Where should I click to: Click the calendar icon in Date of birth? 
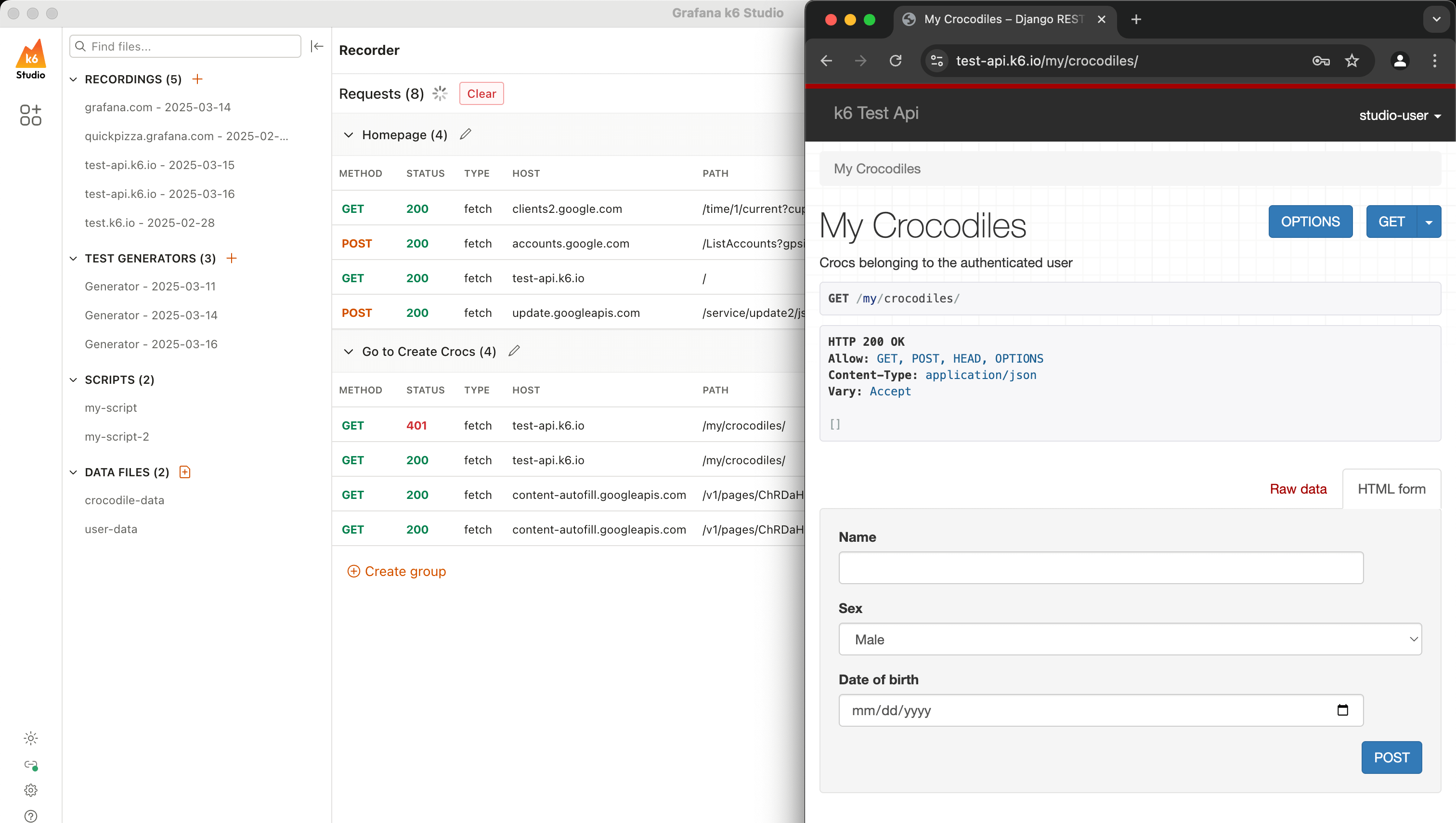point(1342,710)
